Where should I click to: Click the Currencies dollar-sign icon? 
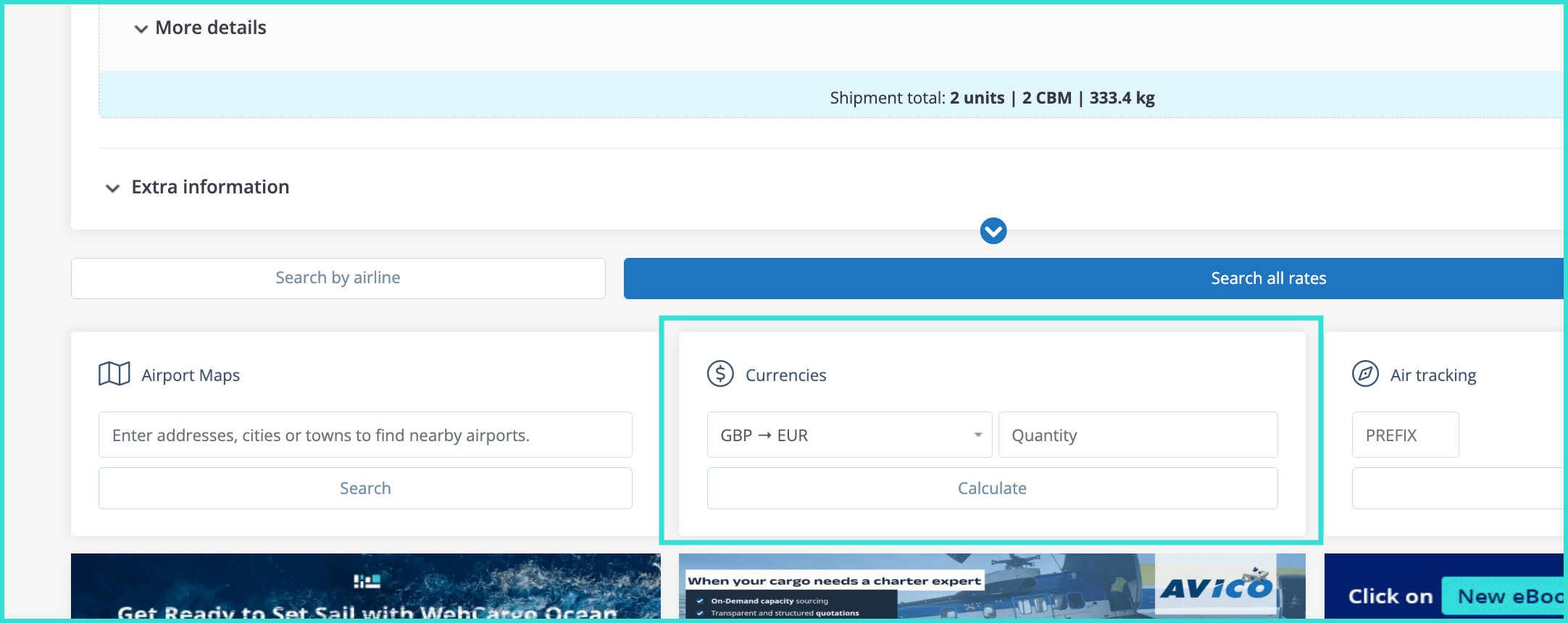tap(720, 375)
